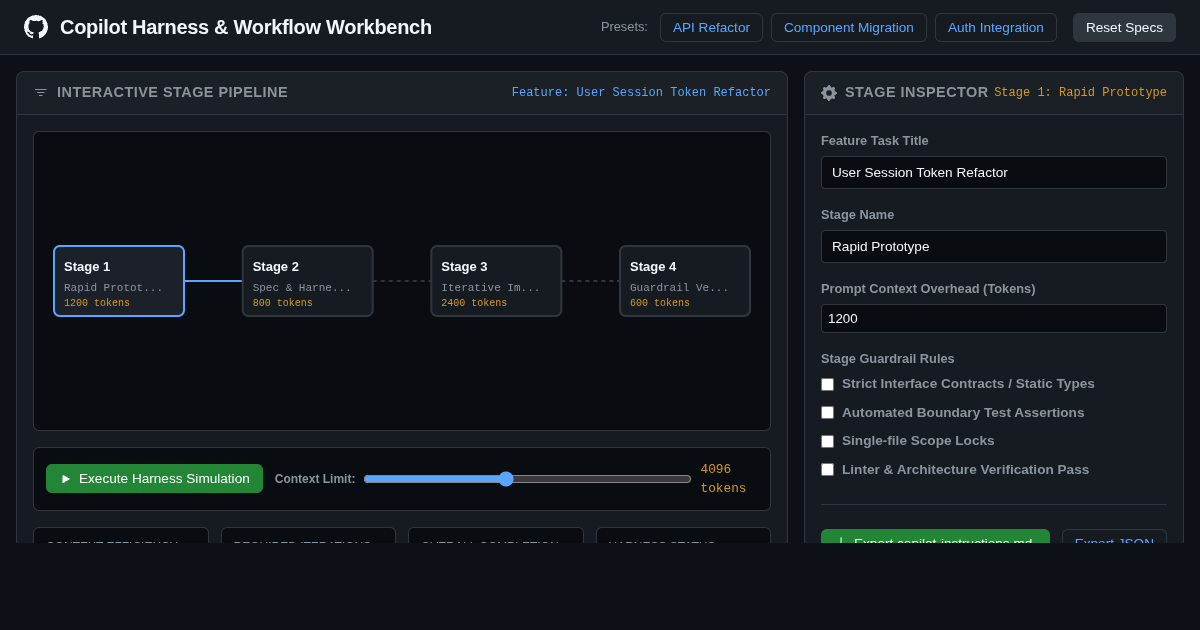The height and width of the screenshot is (630, 1200).
Task: Enable Automated Boundary Test Assertions
Action: [827, 412]
